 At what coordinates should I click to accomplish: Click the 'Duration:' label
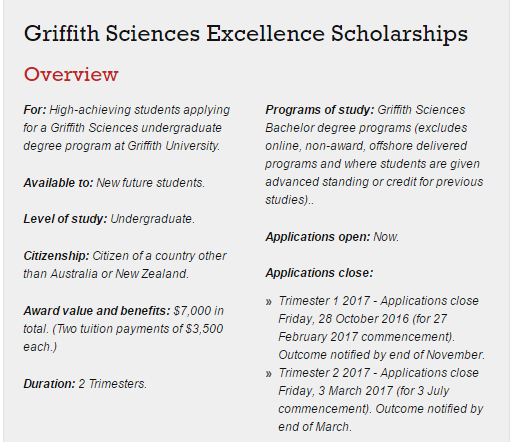pyautogui.click(x=49, y=384)
